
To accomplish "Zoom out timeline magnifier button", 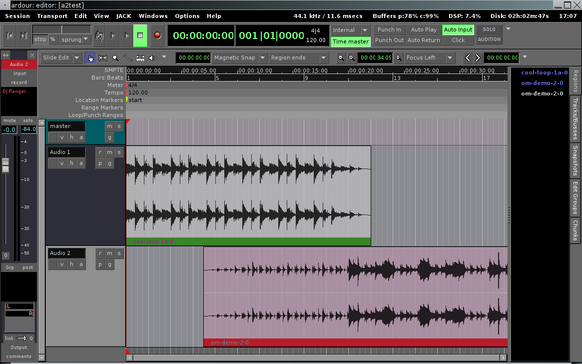I will pos(351,58).
